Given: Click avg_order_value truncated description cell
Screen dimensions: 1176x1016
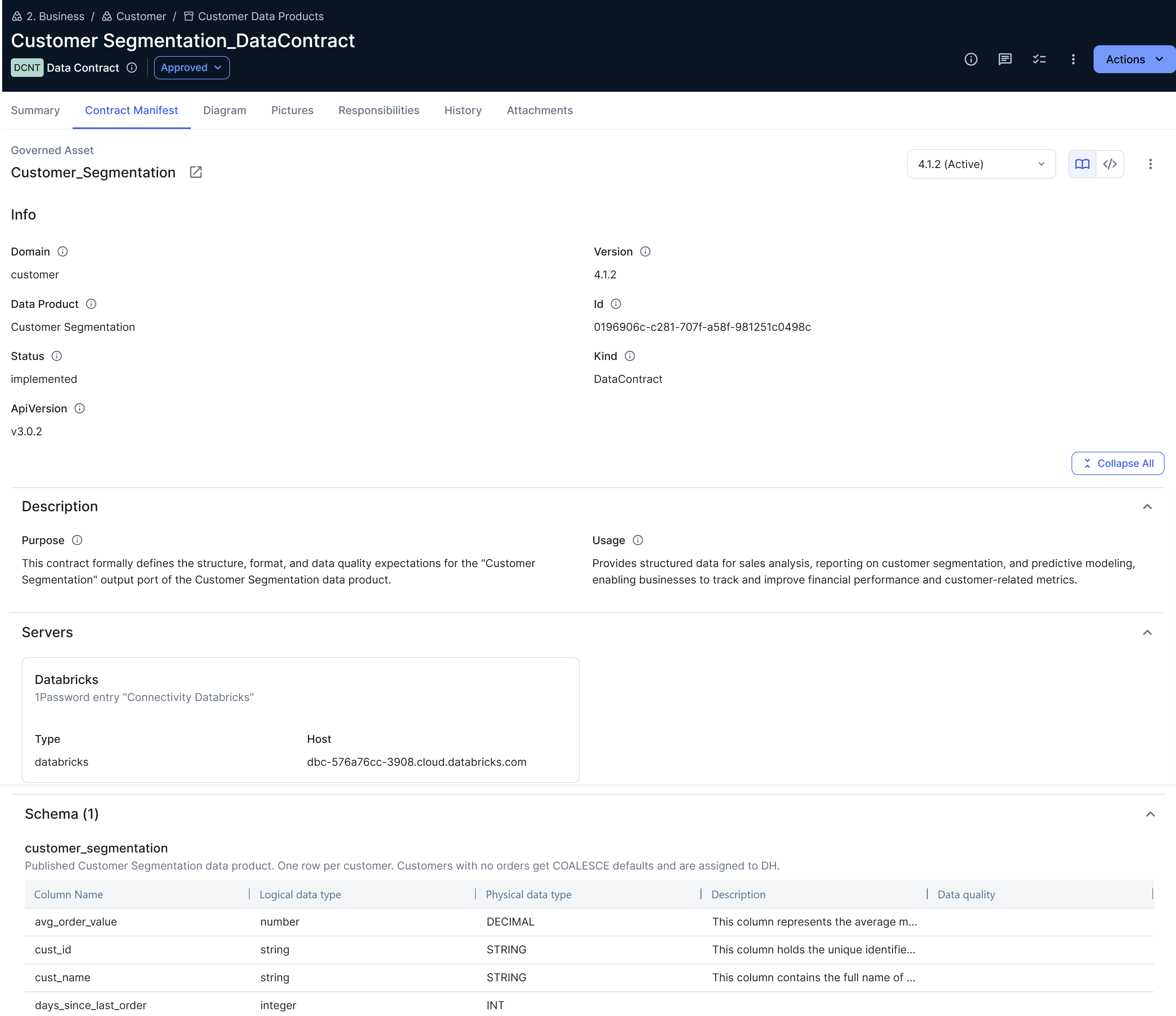Looking at the screenshot, I should coord(815,922).
